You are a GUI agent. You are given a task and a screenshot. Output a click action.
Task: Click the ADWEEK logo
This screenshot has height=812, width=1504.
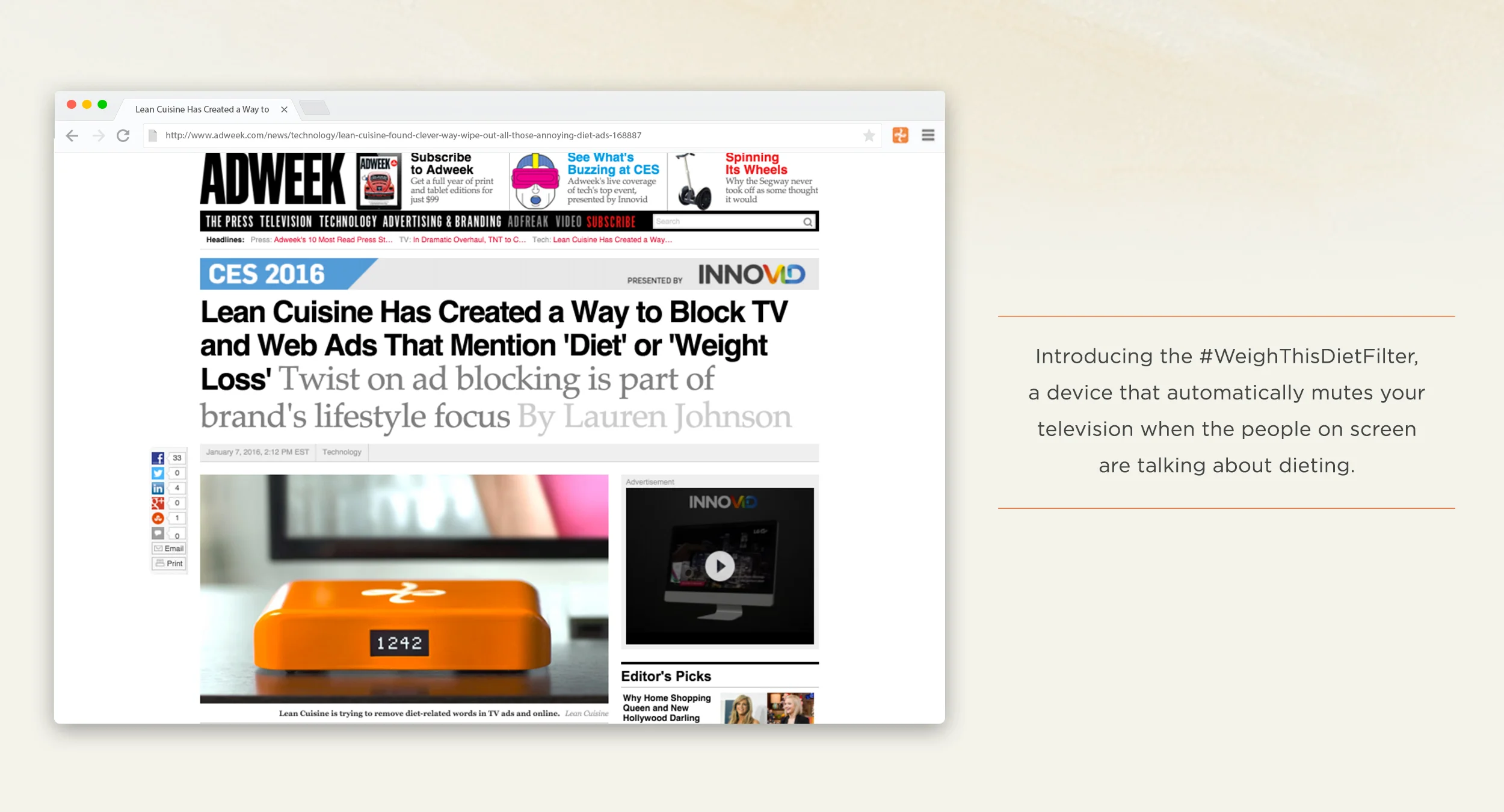coord(273,179)
